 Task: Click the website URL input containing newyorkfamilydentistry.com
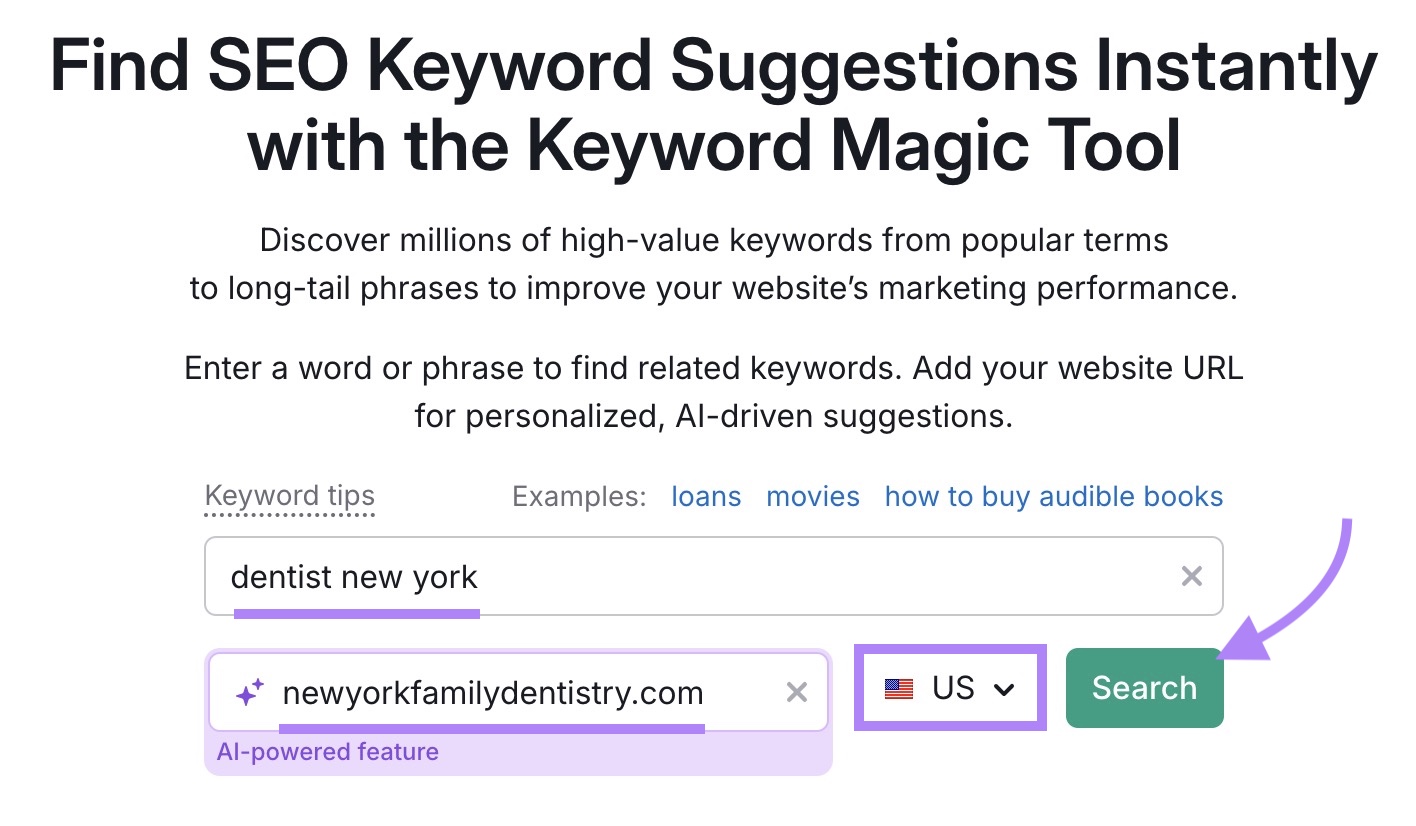(x=500, y=691)
